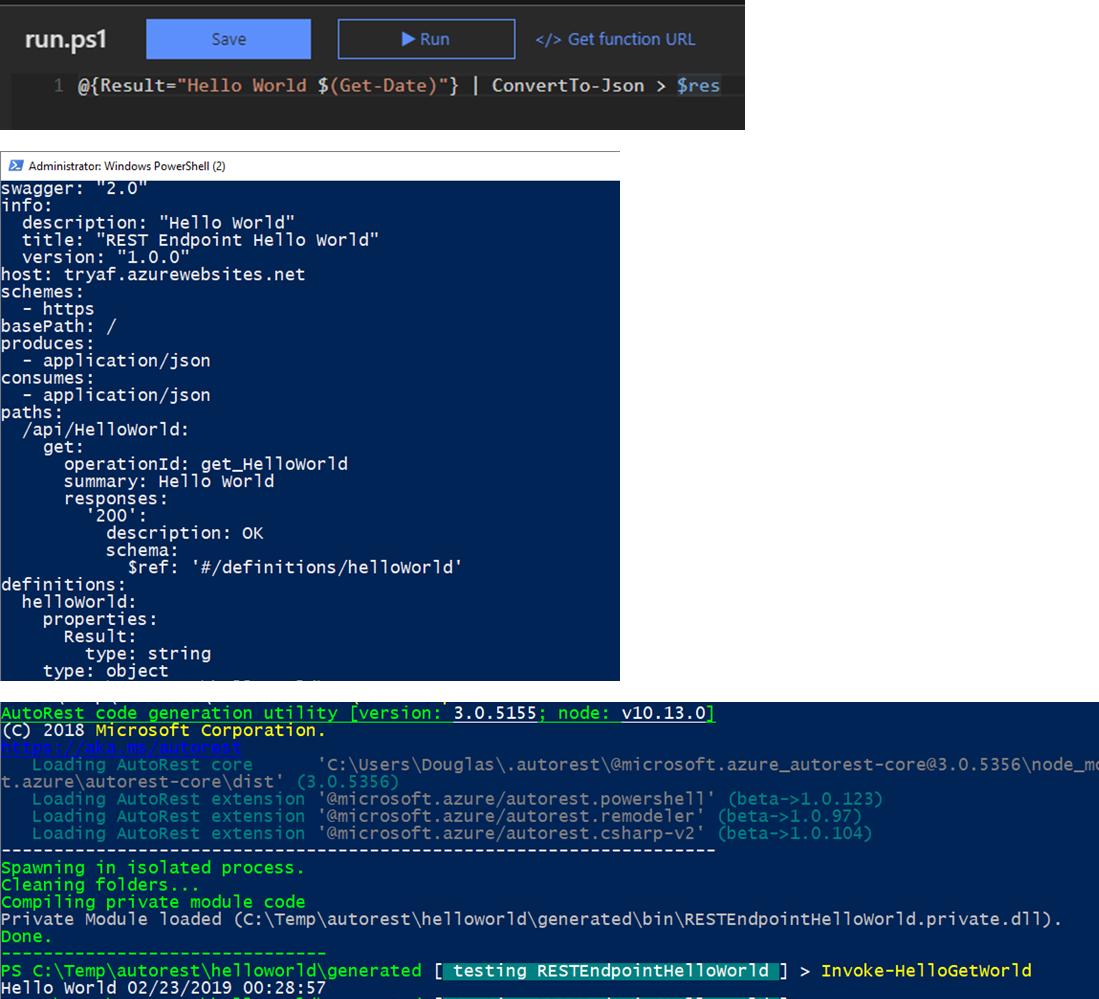Click line number 1 in the editor gutter
1099x999 pixels.
pos(58,86)
